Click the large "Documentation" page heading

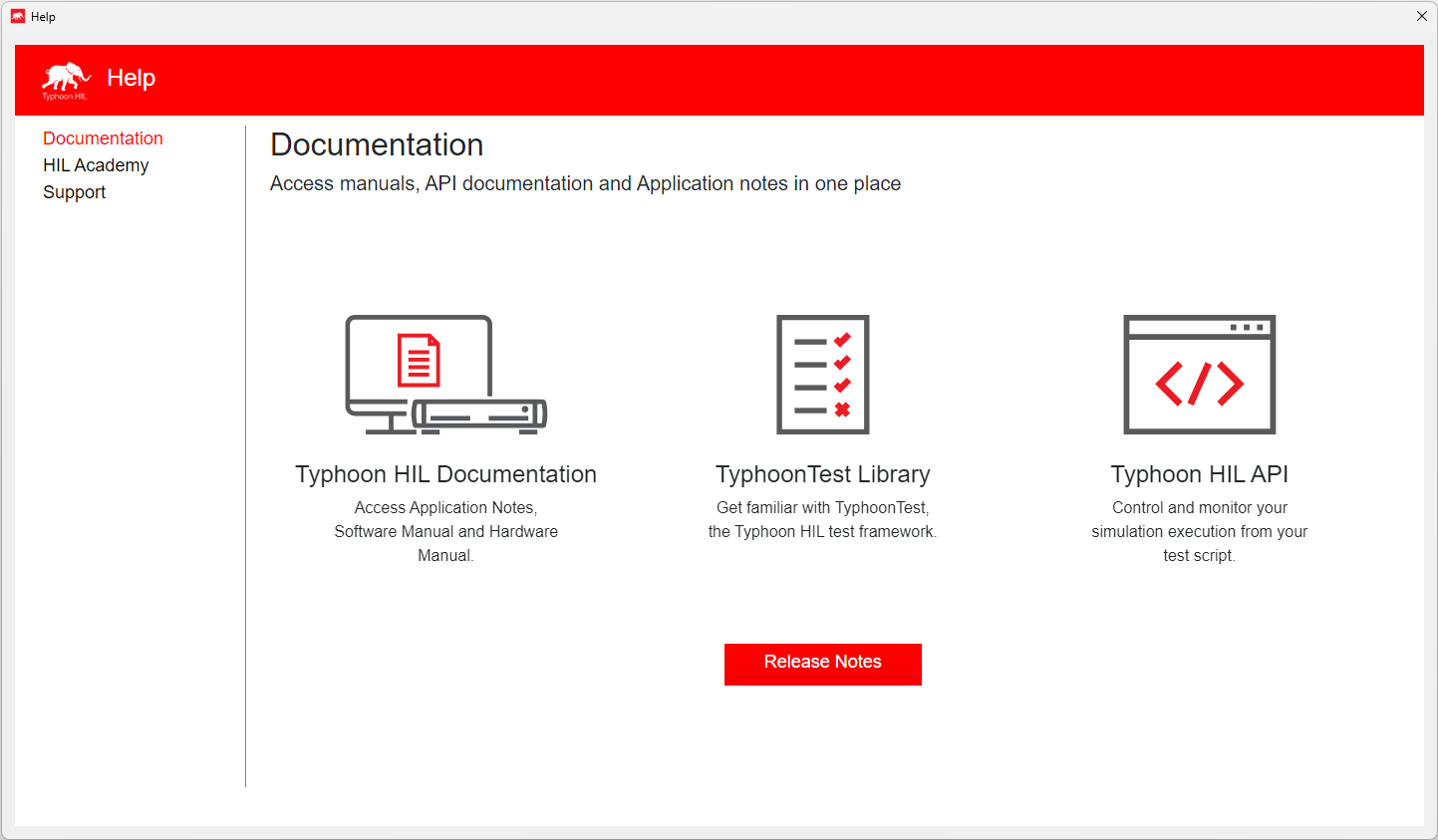click(377, 145)
